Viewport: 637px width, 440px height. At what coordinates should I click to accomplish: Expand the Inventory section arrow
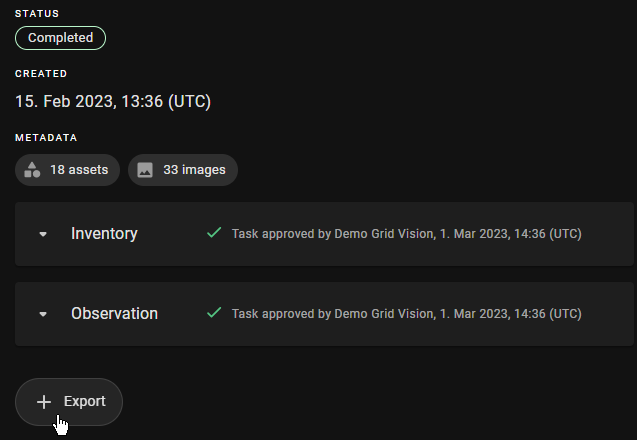pos(43,234)
